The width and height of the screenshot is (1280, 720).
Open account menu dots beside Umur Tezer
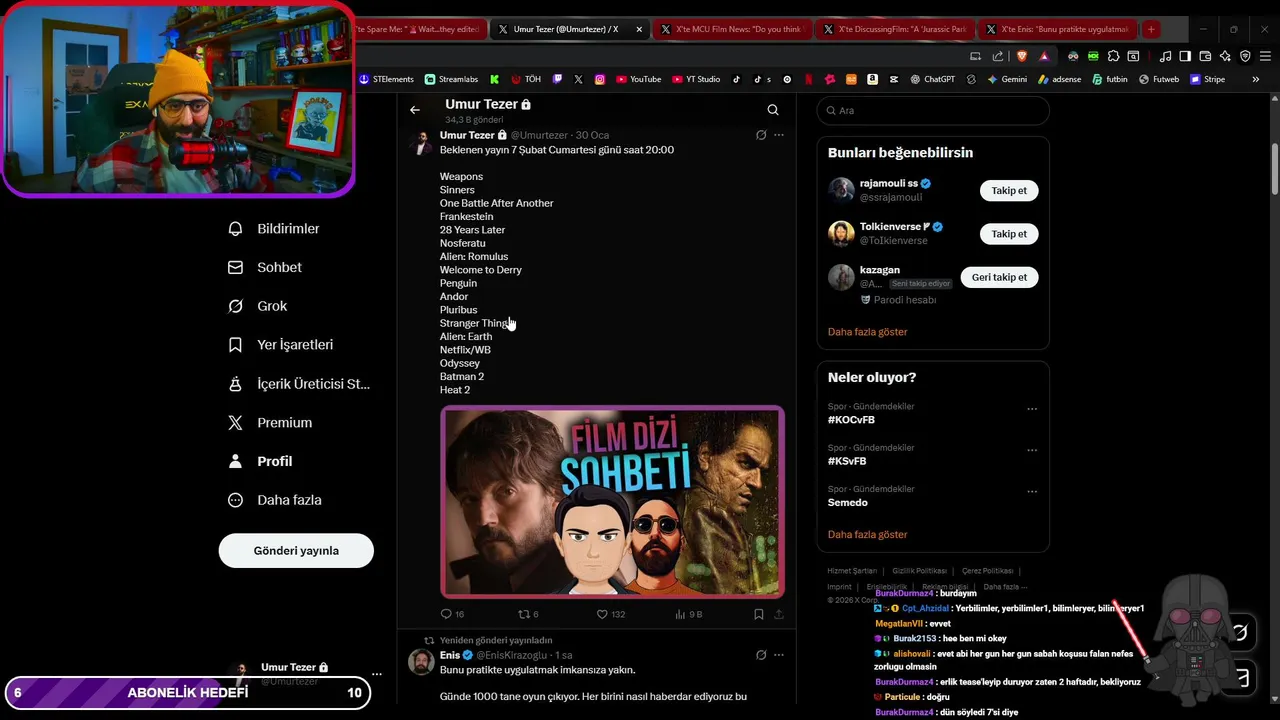pyautogui.click(x=376, y=674)
